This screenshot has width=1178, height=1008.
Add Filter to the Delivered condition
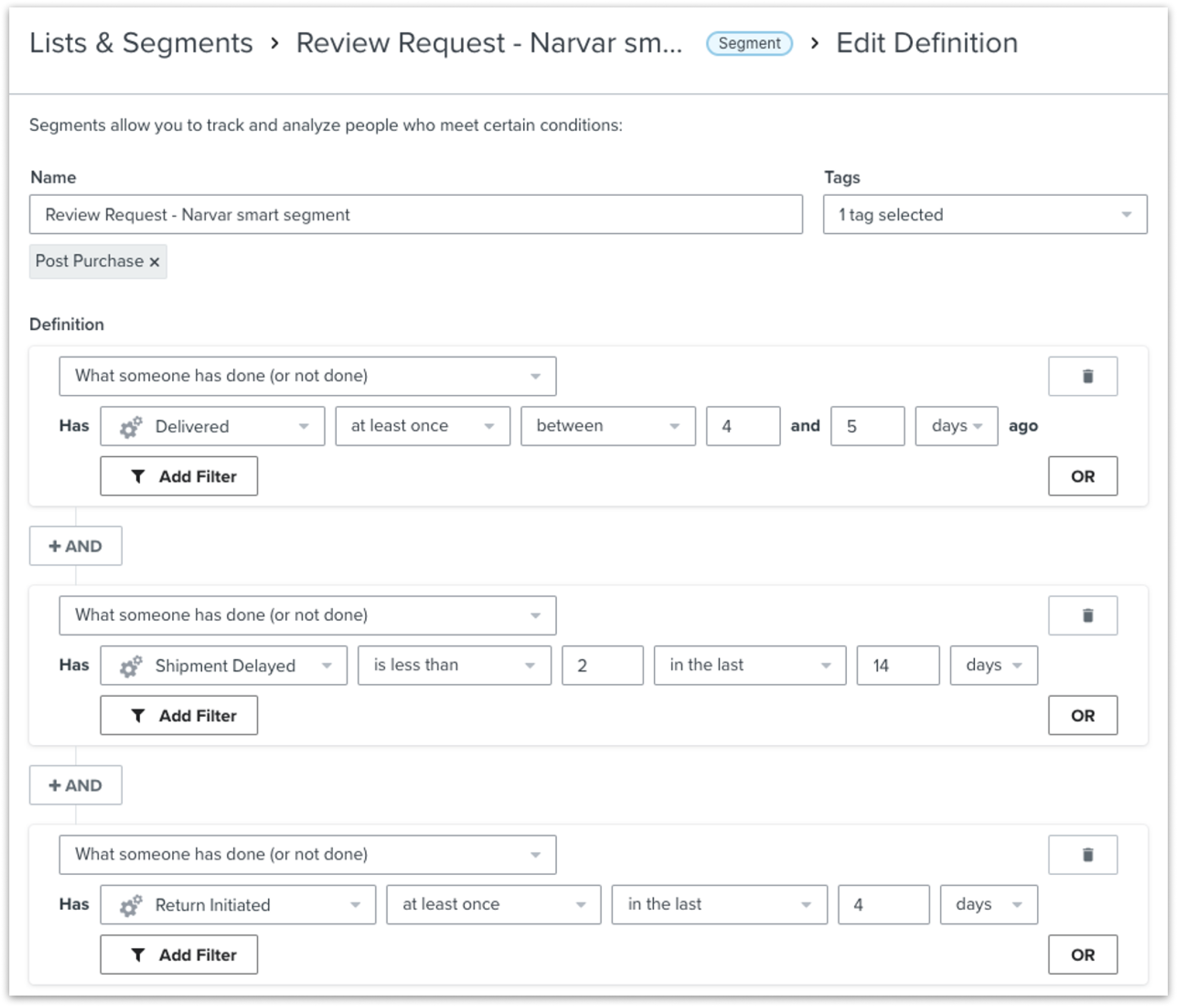coord(179,476)
